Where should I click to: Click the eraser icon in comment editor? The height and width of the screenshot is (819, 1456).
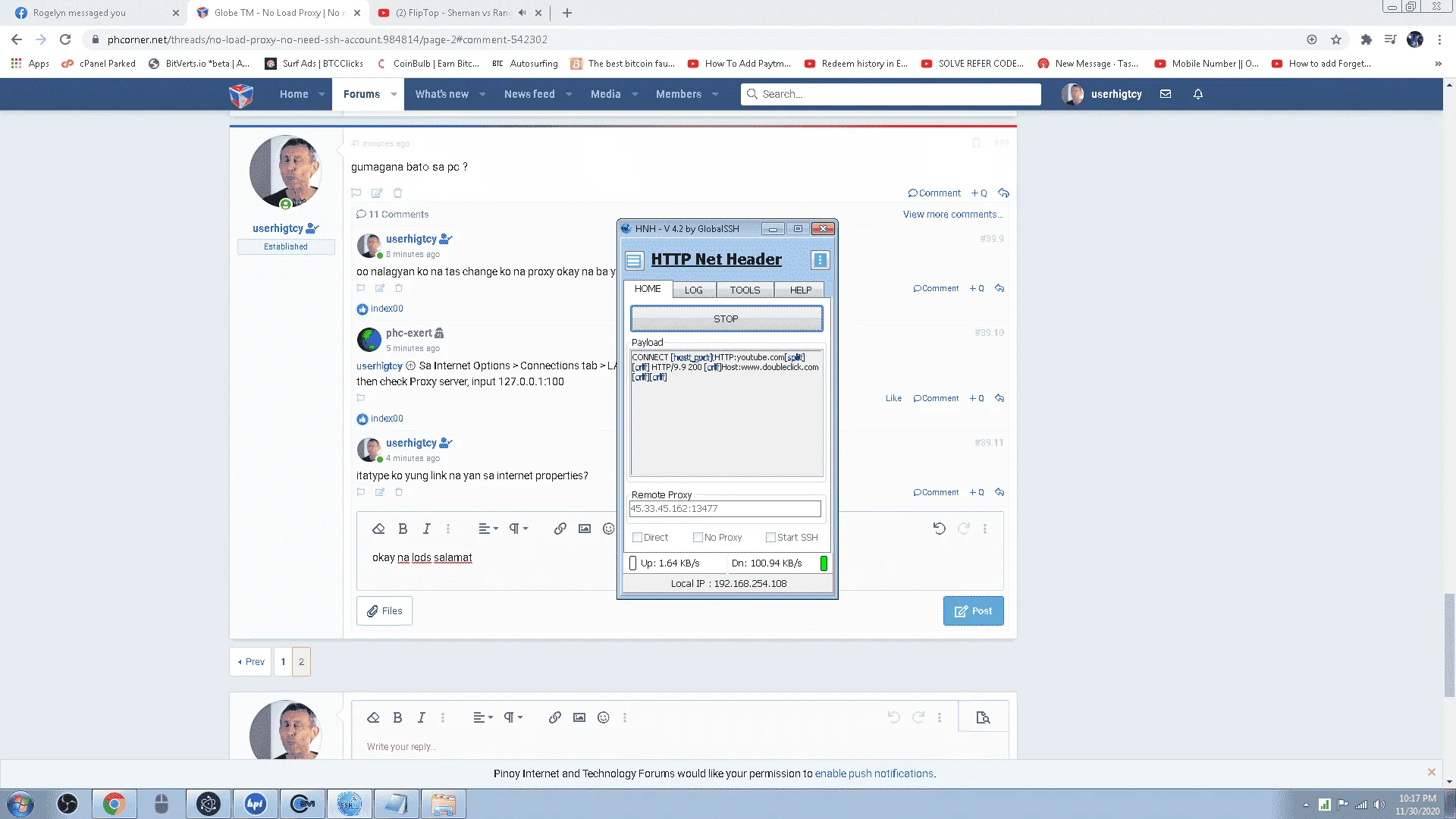point(378,529)
